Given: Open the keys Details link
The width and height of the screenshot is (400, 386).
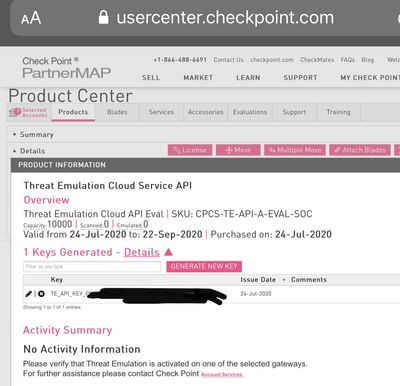Looking at the screenshot, I should [142, 252].
